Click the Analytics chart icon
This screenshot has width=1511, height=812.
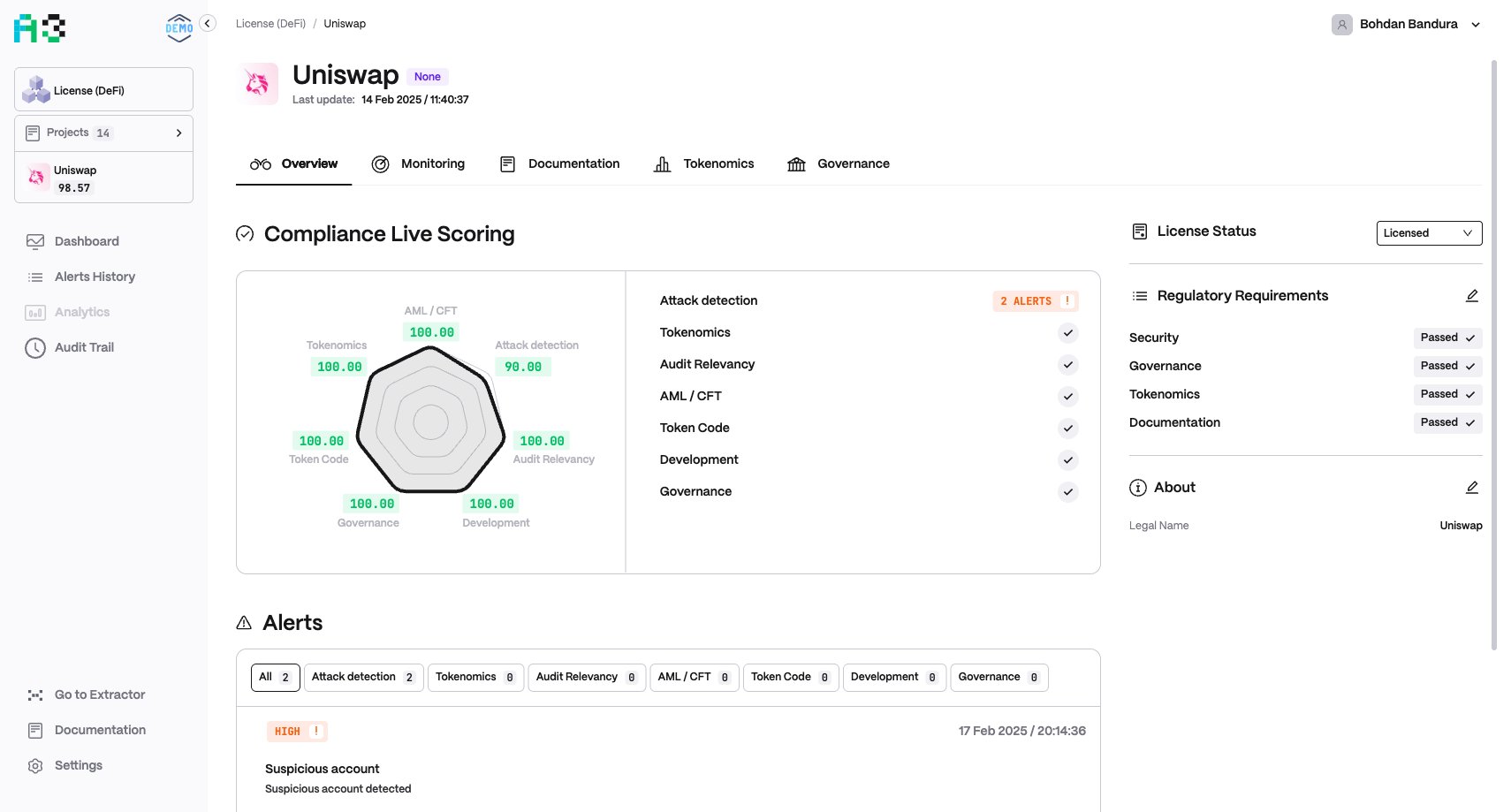coord(35,312)
